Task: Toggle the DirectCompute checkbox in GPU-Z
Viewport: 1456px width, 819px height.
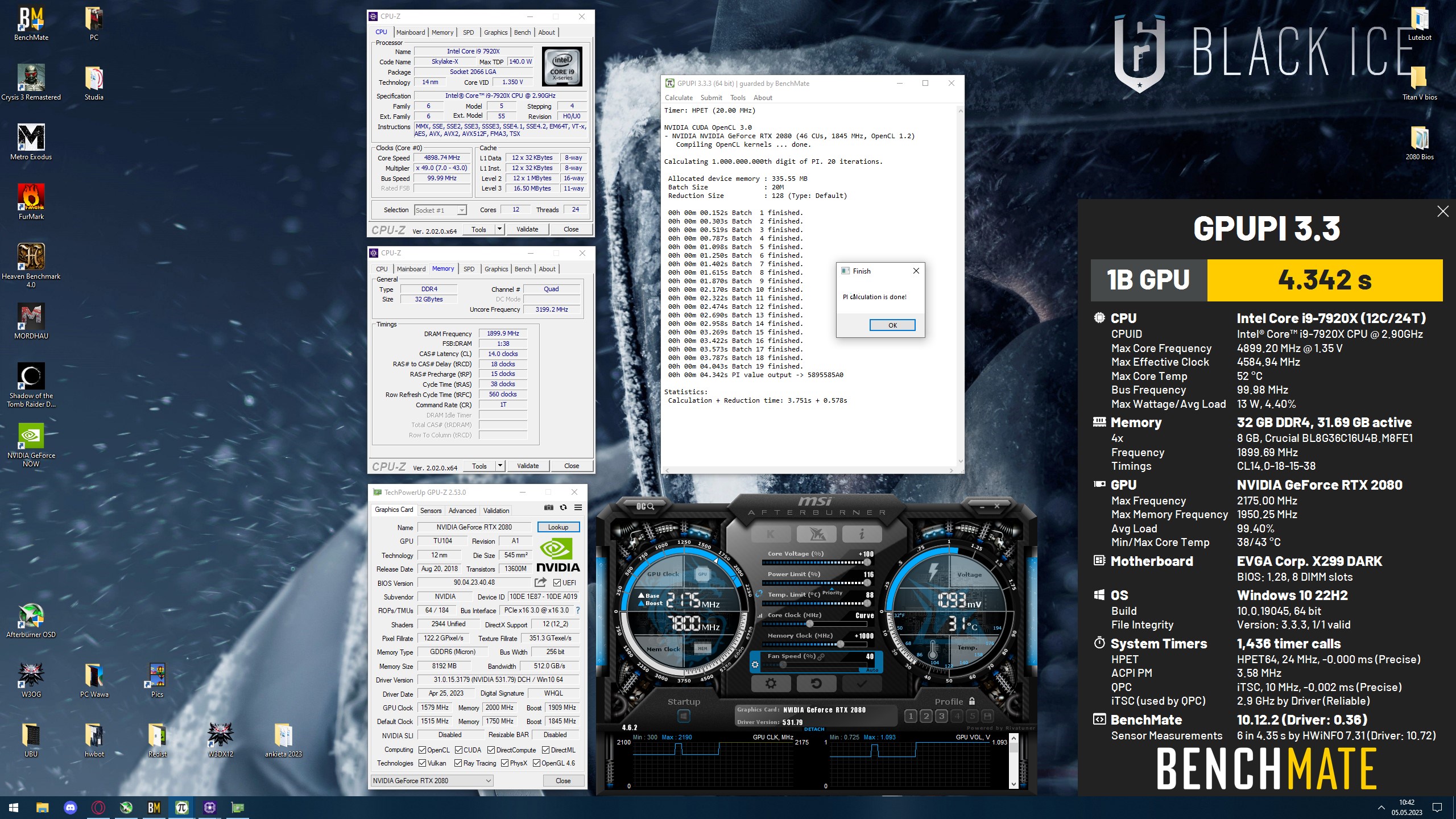Action: point(491,750)
